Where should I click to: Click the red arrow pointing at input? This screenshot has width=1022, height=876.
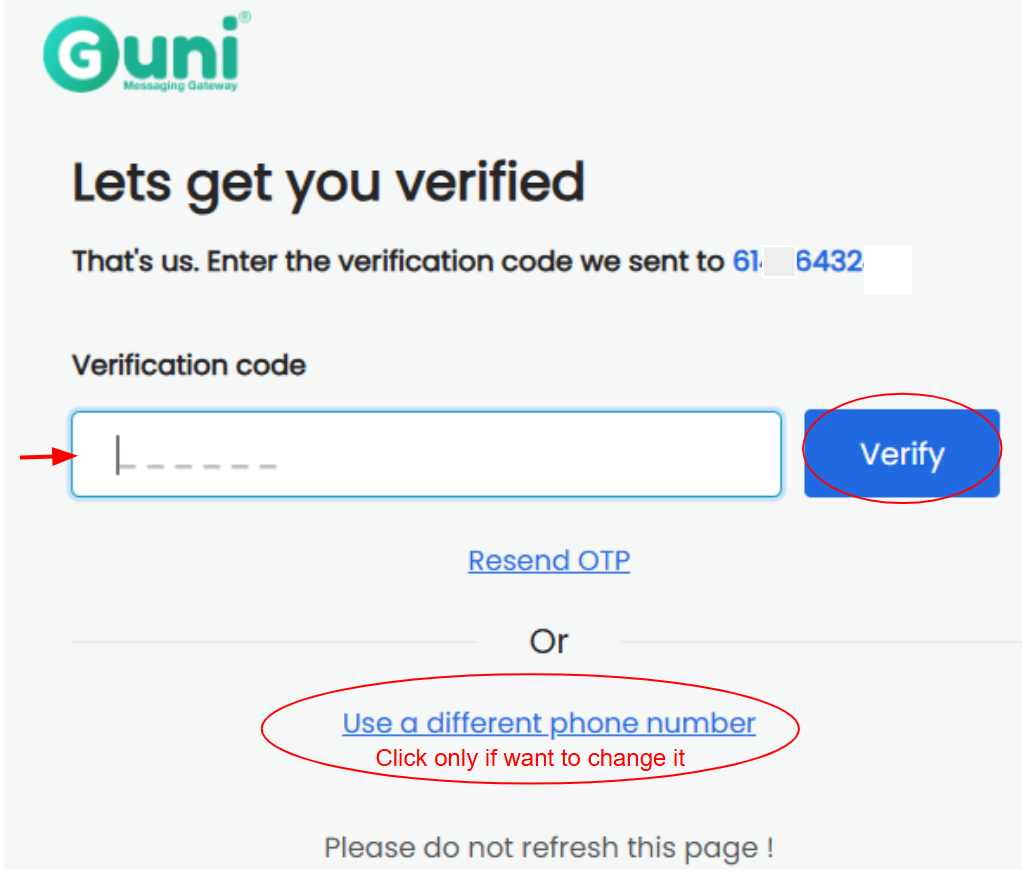point(49,456)
